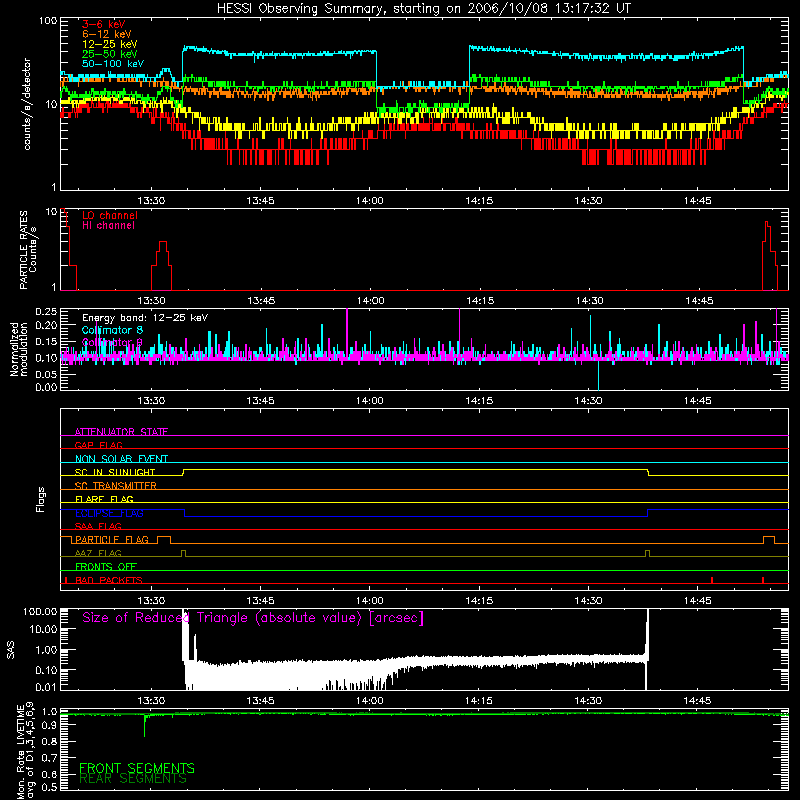
Task: Click the 25-50 keV green legend label
Action: (x=110, y=54)
